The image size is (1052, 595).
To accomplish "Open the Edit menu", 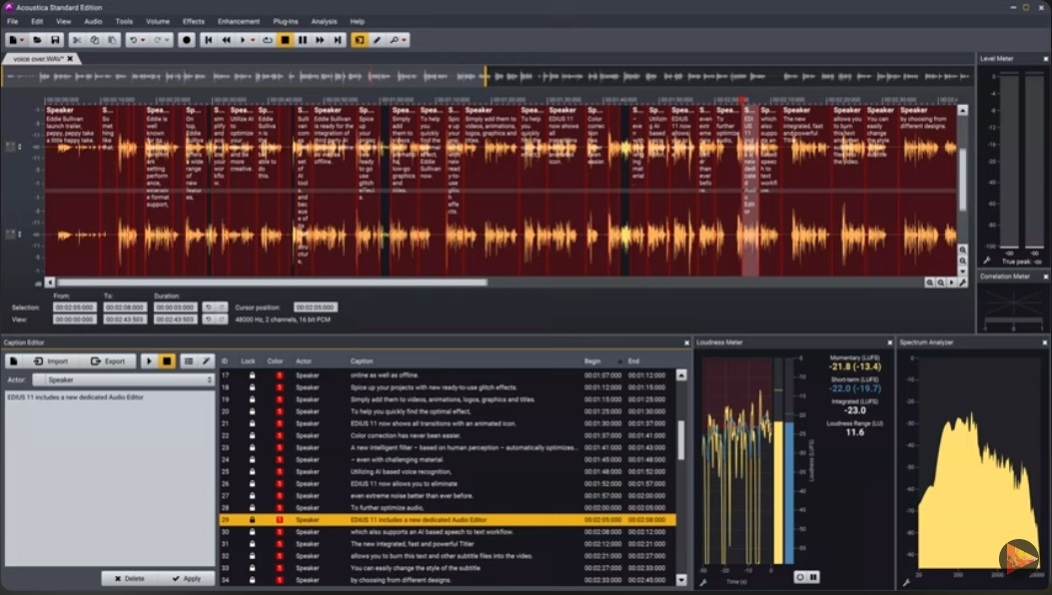I will click(37, 21).
